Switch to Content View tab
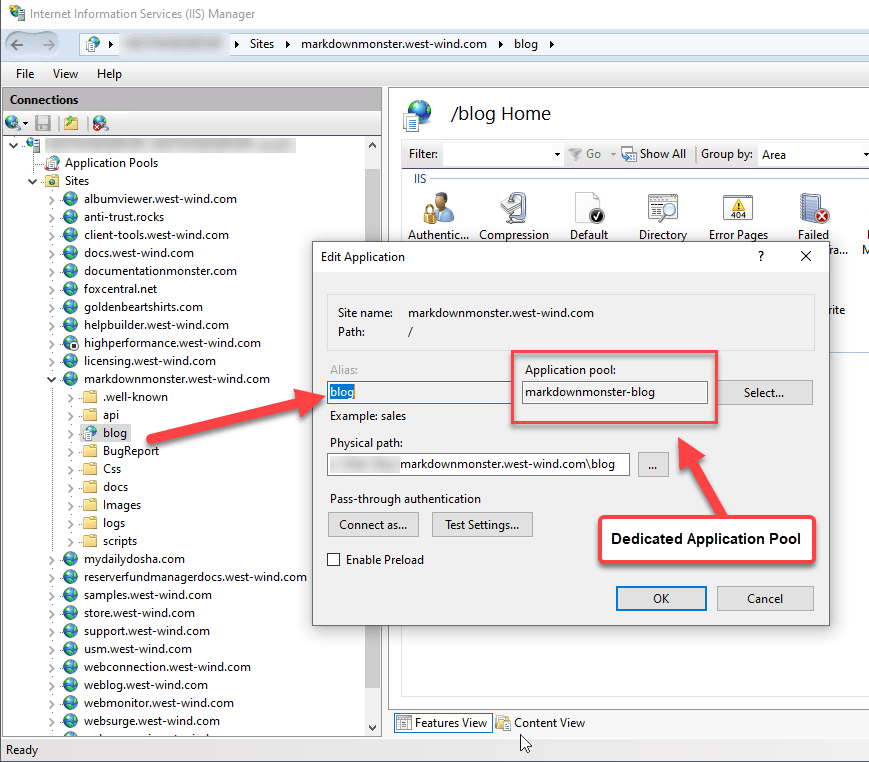The width and height of the screenshot is (869, 762). 541,723
